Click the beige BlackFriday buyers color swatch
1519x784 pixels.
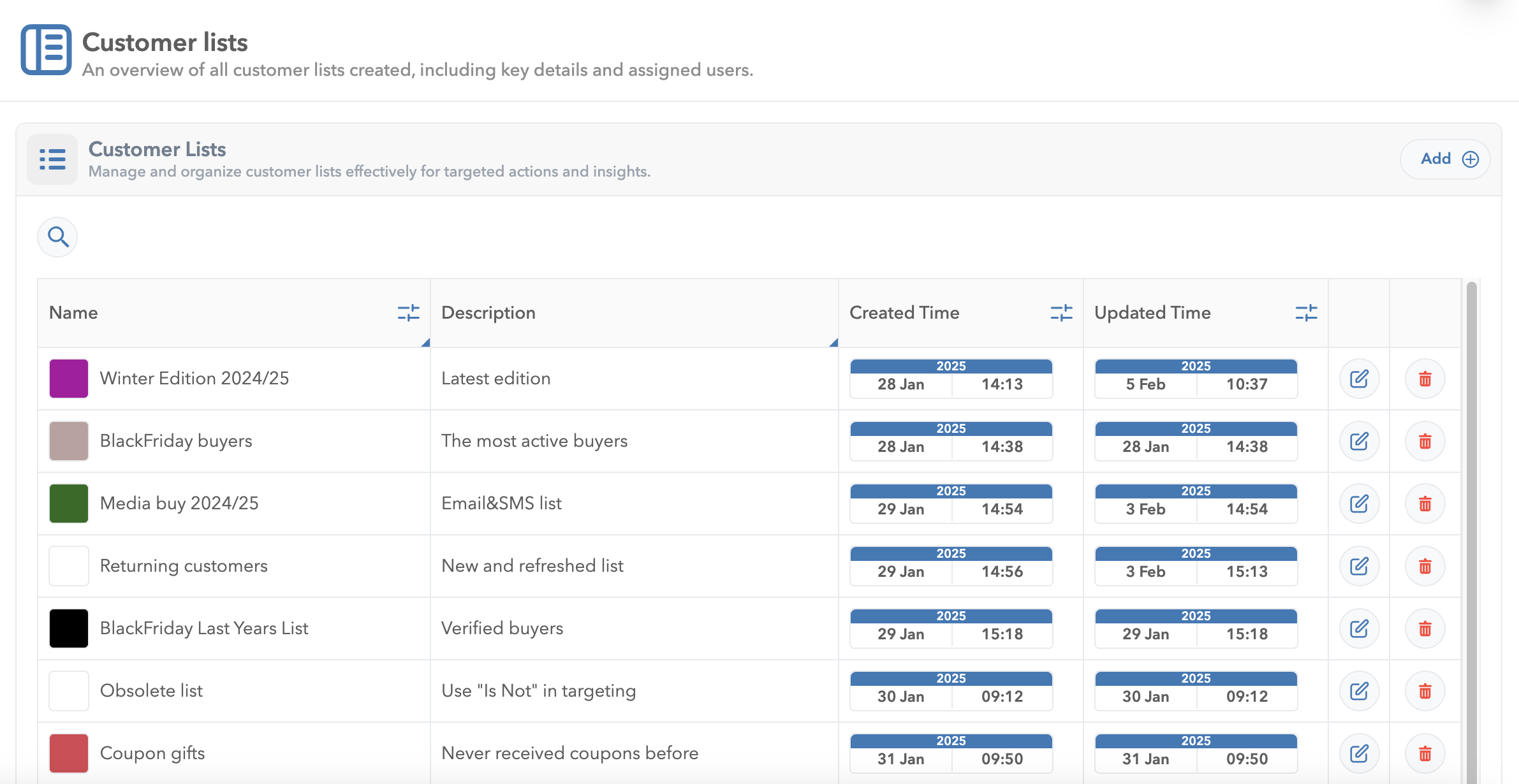pos(69,441)
